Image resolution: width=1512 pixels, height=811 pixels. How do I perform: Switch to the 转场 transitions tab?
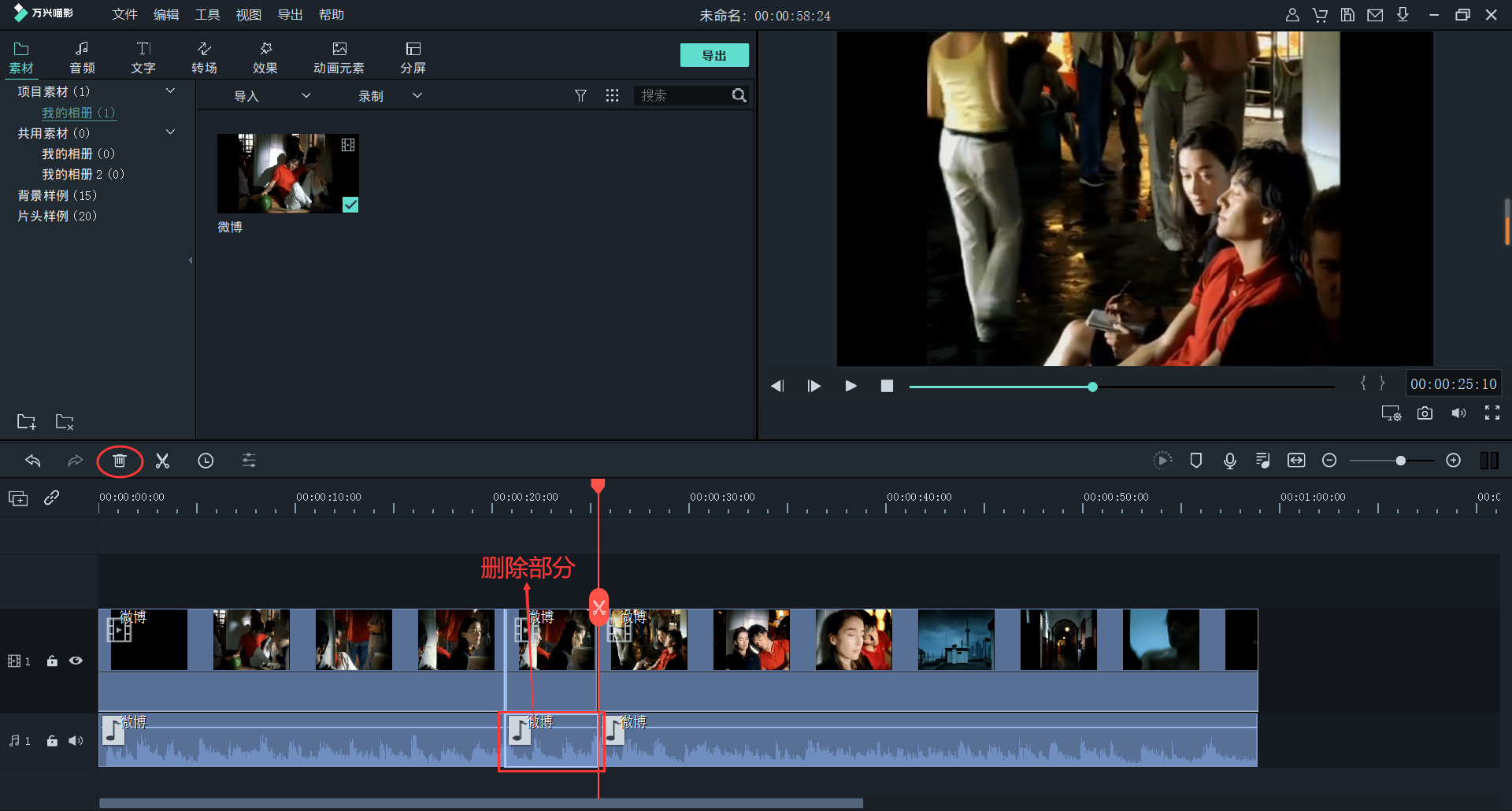click(204, 57)
